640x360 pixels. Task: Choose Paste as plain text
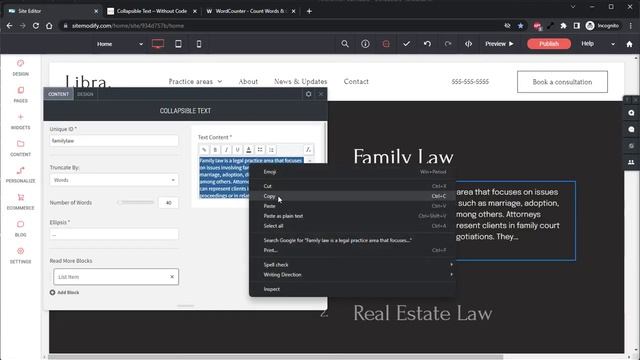tap(353, 216)
